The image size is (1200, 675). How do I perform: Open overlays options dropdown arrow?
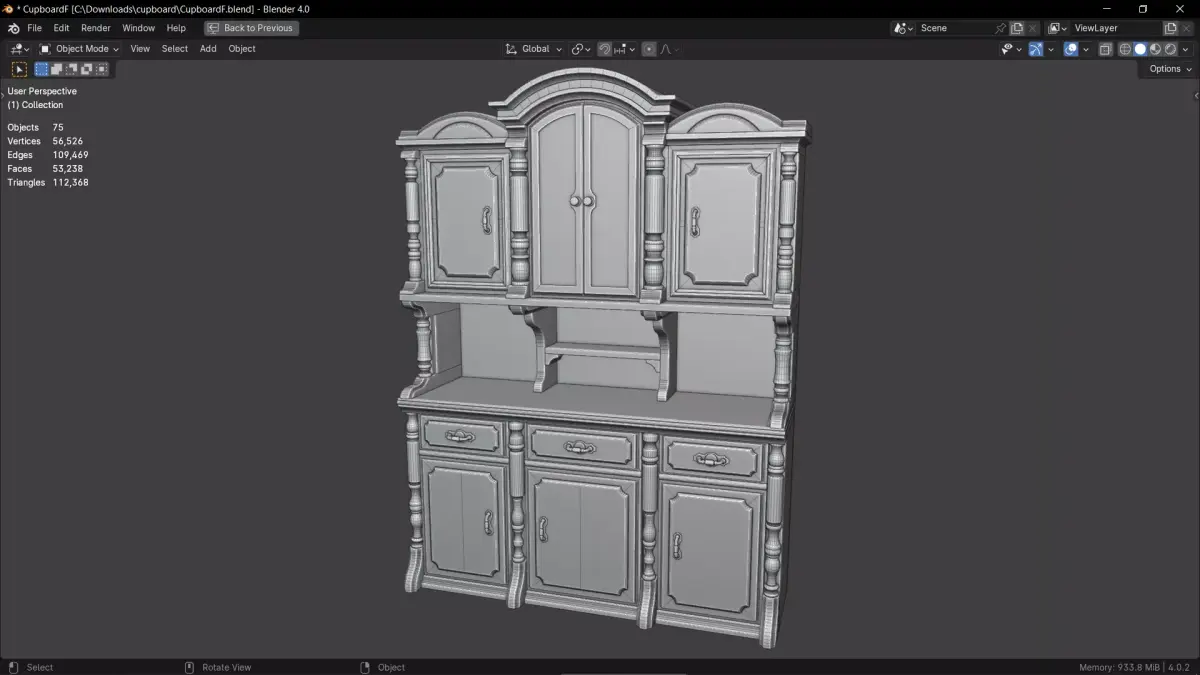pos(1086,48)
